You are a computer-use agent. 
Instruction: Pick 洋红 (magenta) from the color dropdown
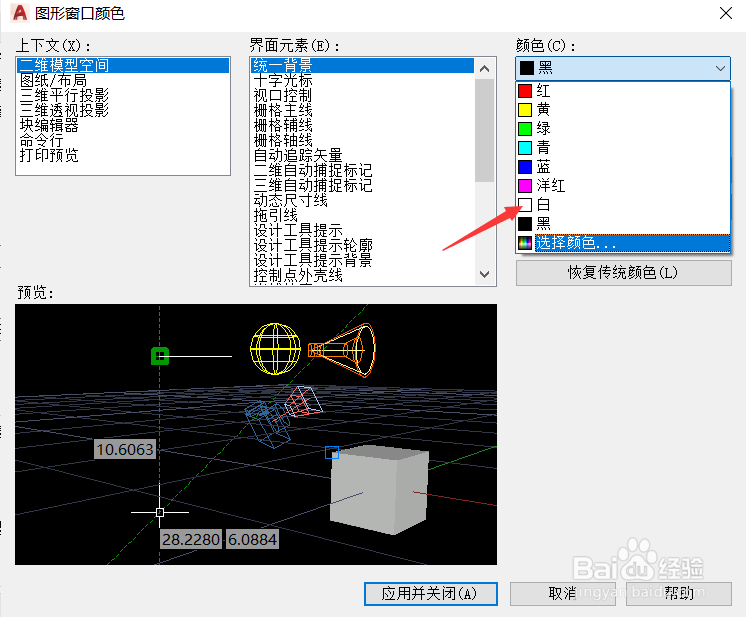click(x=623, y=186)
